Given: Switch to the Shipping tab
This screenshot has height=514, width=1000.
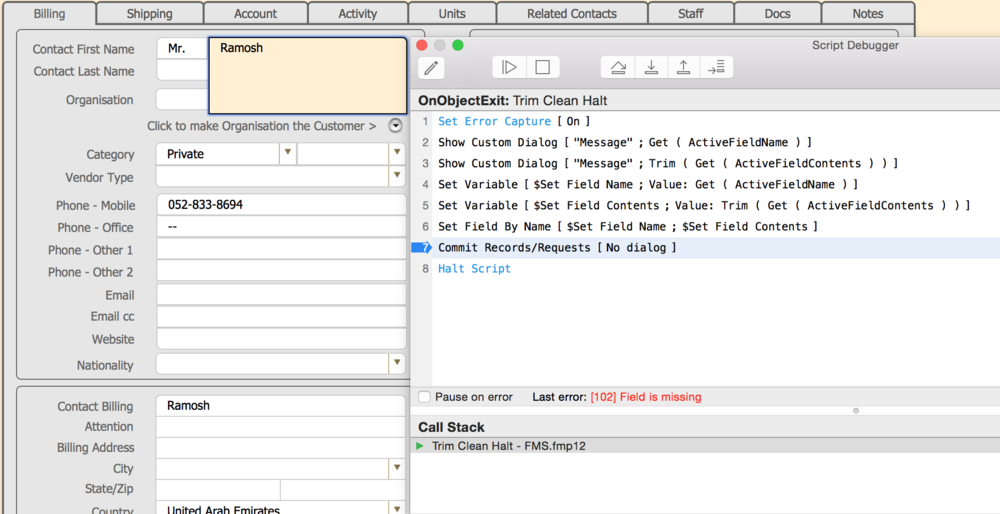Looking at the screenshot, I should click(x=149, y=14).
